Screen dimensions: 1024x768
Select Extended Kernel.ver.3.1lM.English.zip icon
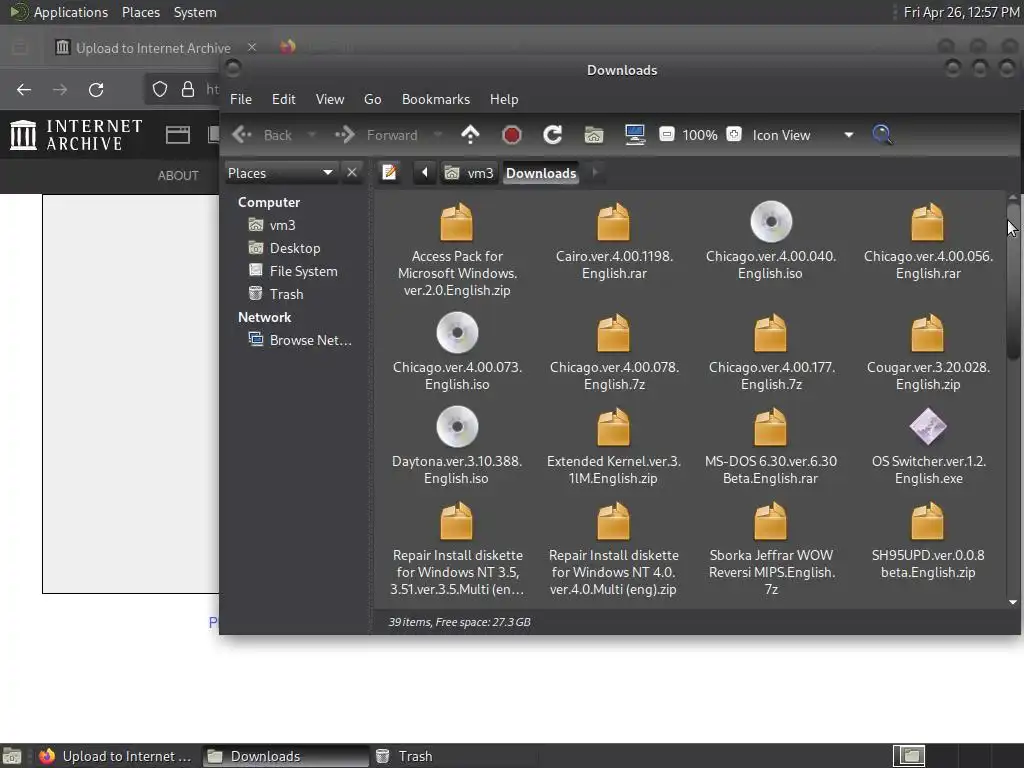614,427
